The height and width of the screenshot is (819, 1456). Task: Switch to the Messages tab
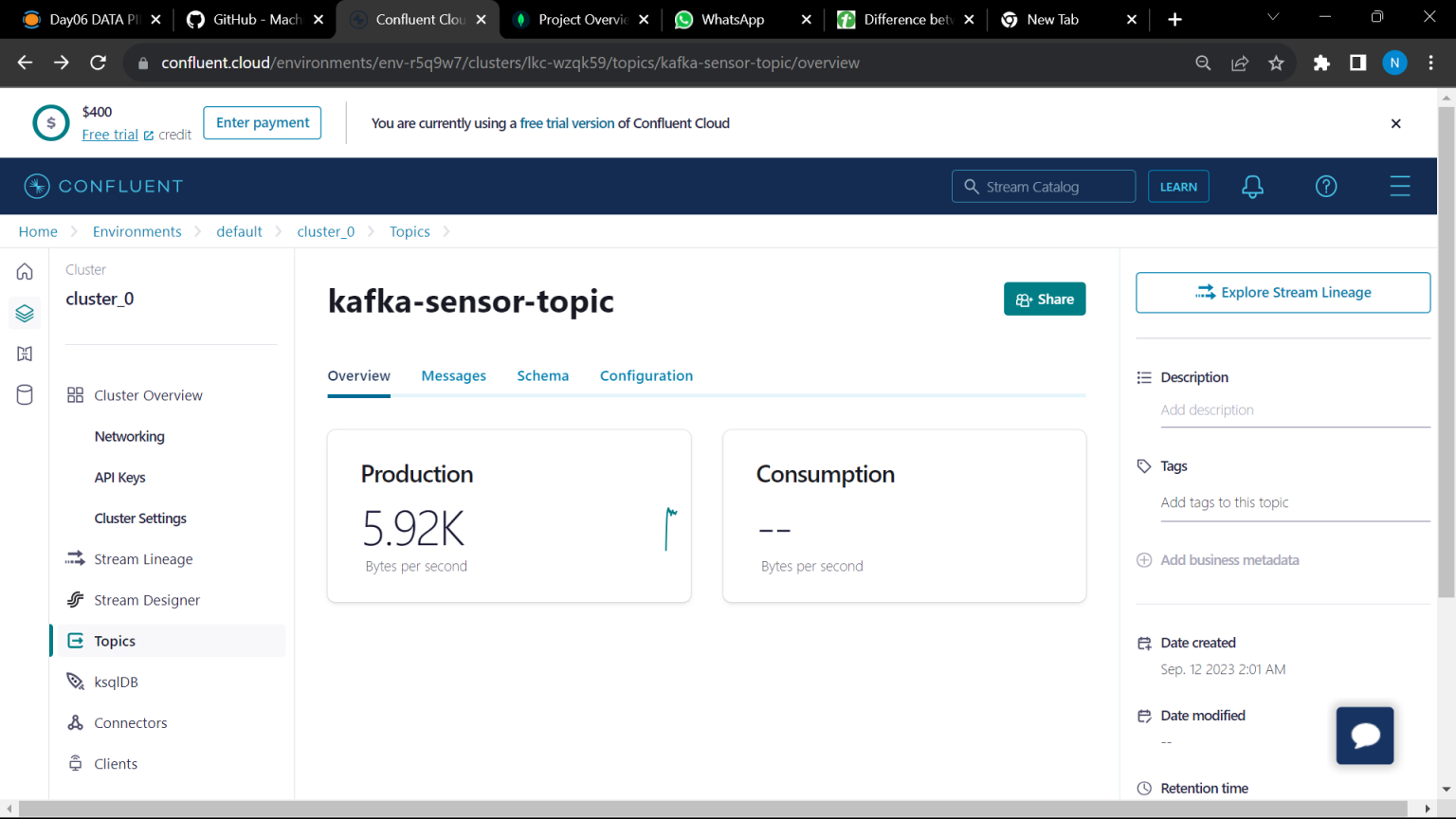[453, 375]
